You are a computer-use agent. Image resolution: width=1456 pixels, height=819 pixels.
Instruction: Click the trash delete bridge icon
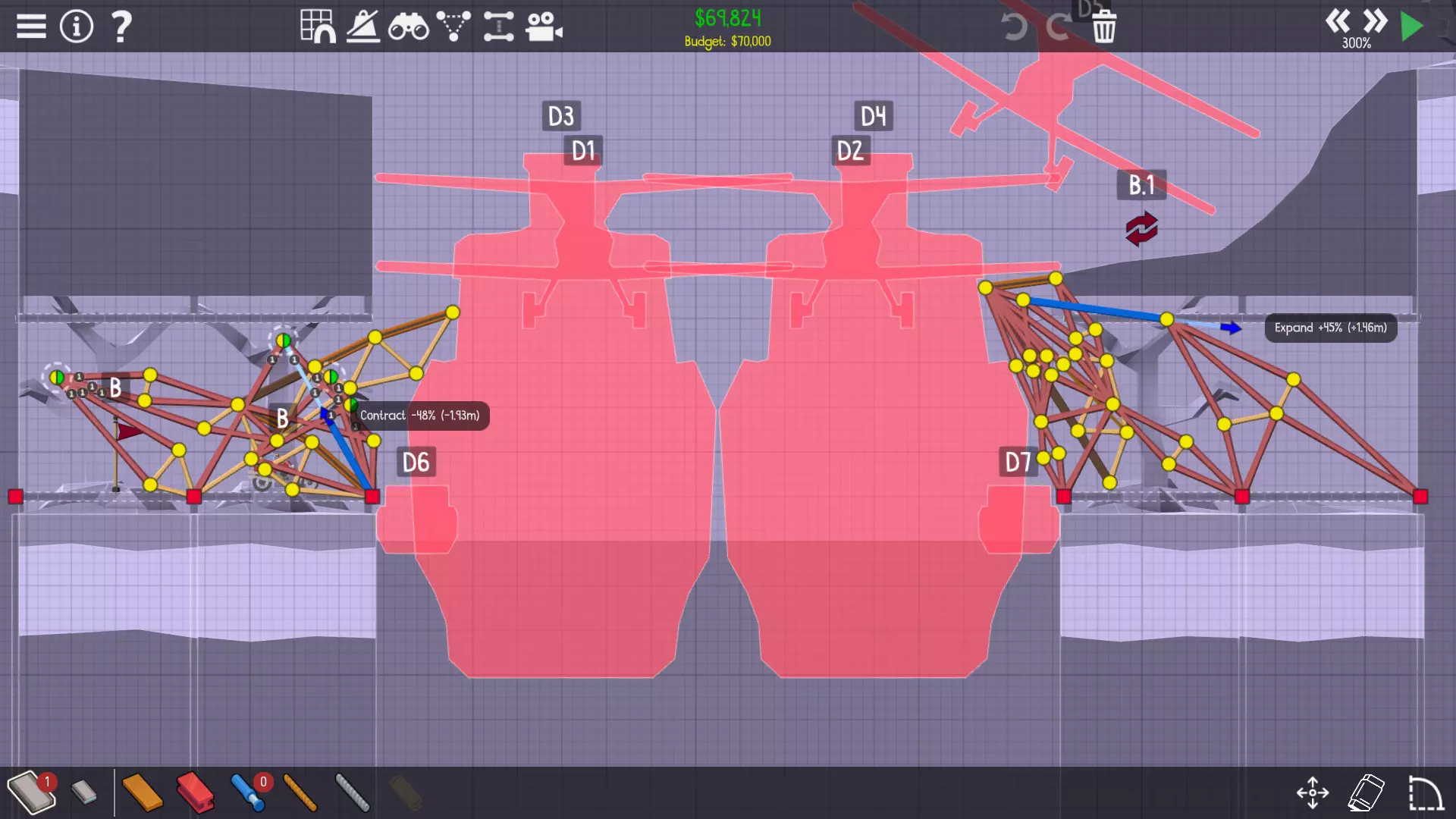[x=1104, y=28]
